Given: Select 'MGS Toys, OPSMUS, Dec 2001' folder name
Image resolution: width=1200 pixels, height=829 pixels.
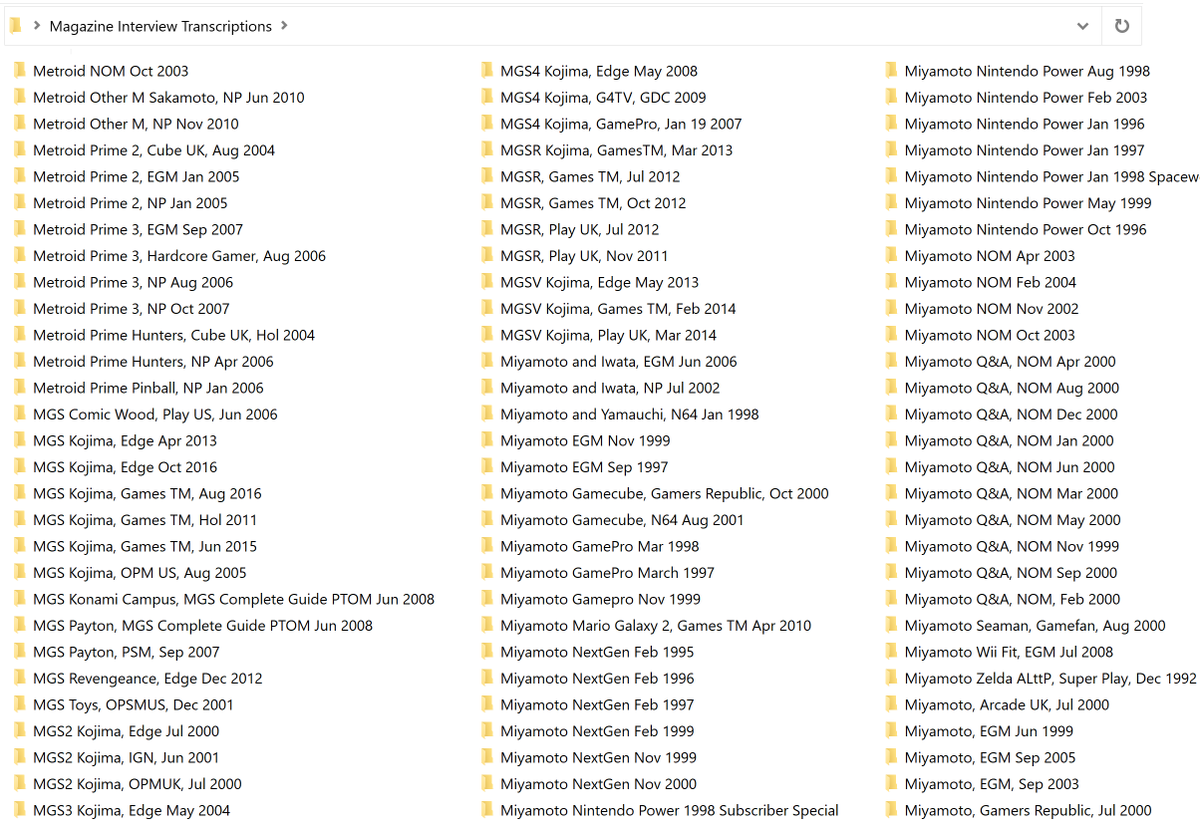Looking at the screenshot, I should pos(134,705).
